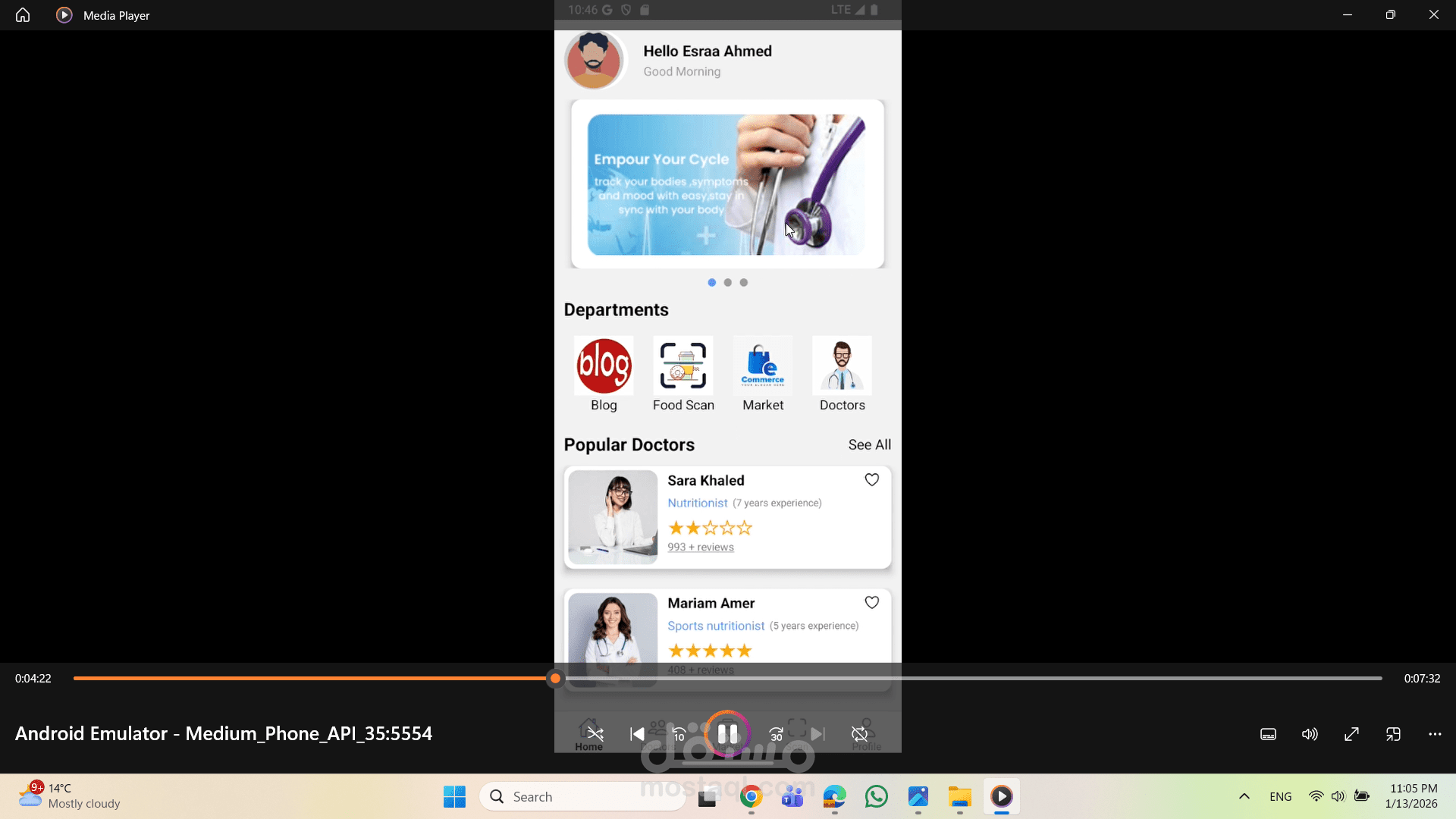Image resolution: width=1456 pixels, height=819 pixels.
Task: Enable shuffle playback
Action: click(x=595, y=734)
